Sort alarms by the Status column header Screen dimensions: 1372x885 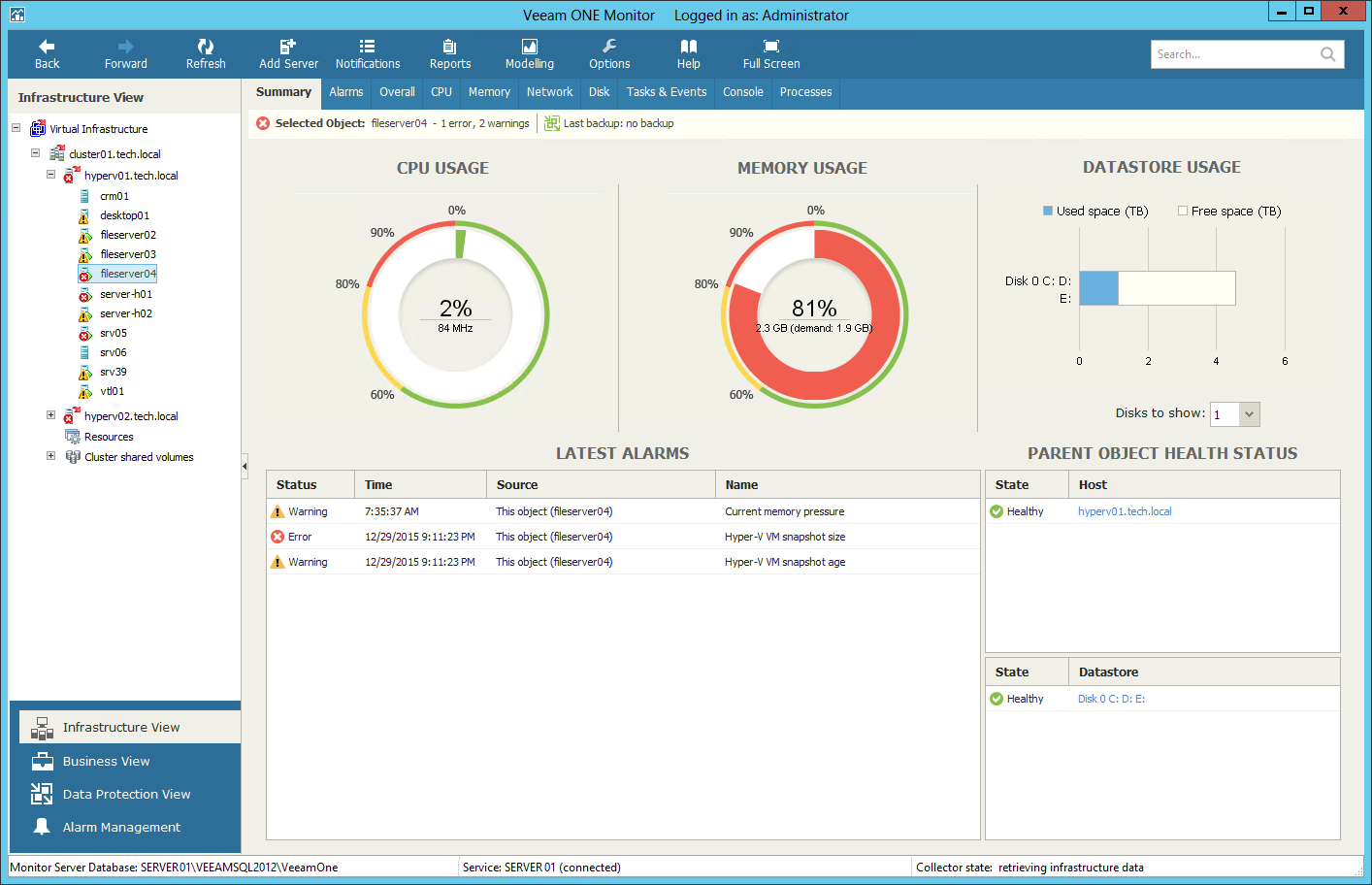click(x=310, y=484)
